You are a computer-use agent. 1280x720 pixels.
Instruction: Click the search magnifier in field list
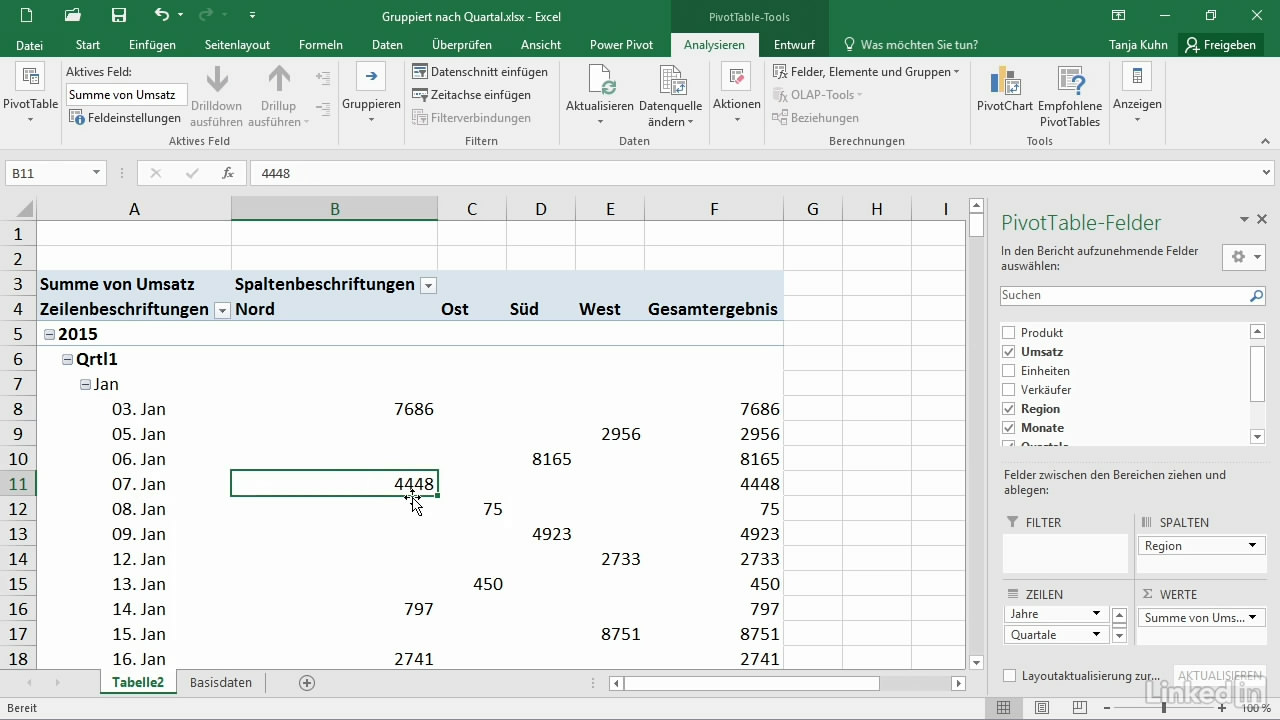1256,296
